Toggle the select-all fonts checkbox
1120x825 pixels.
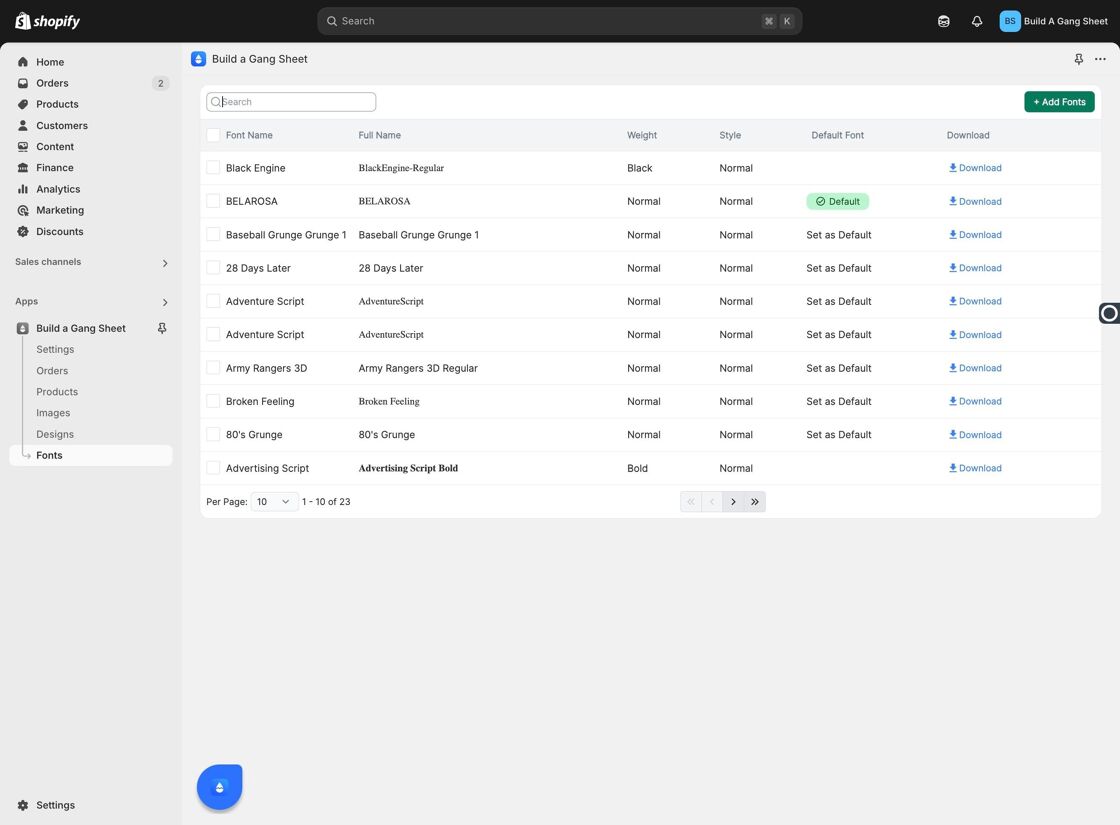(213, 135)
